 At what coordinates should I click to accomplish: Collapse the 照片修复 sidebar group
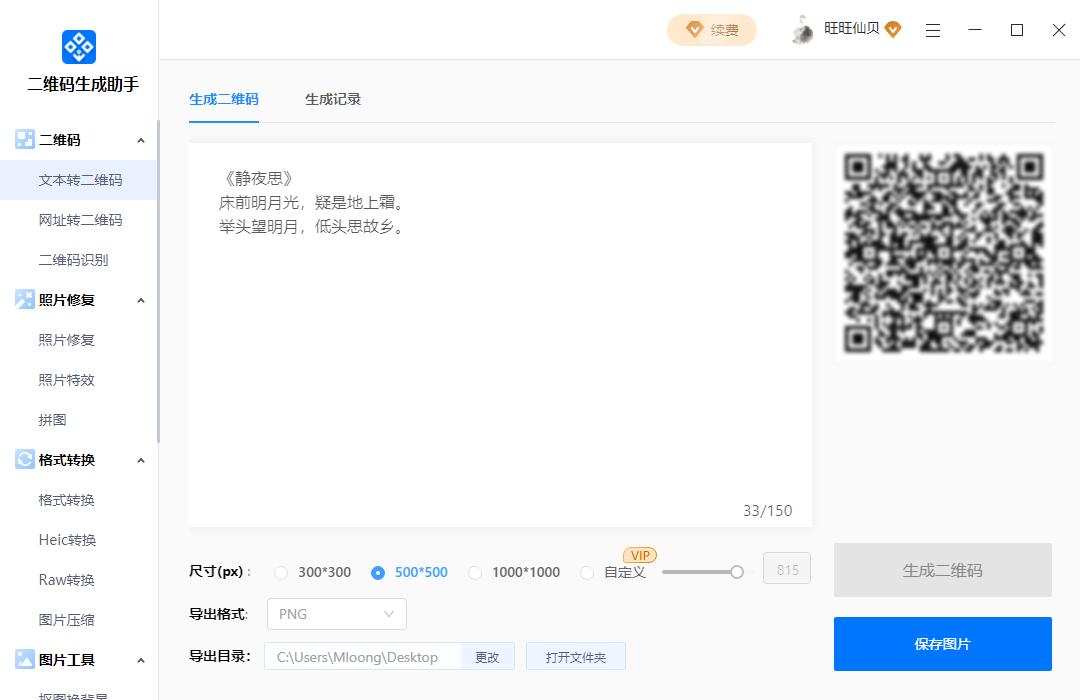click(x=141, y=300)
